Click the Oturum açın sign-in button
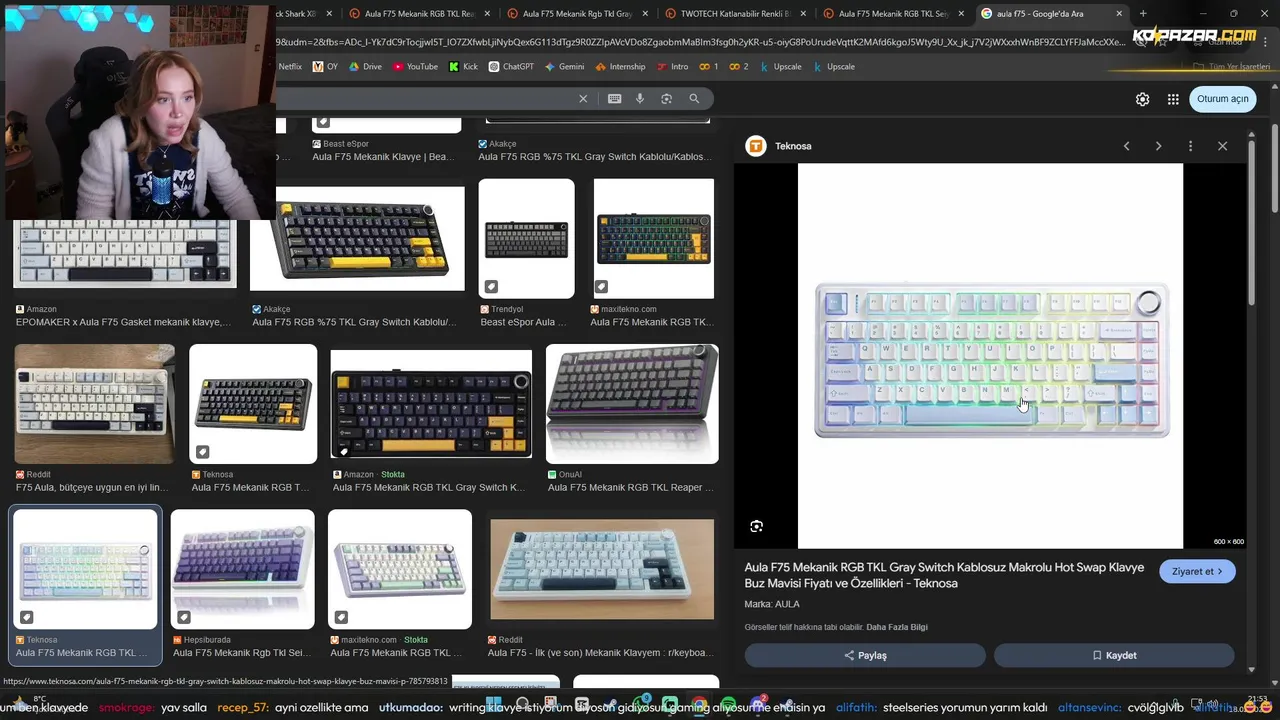 [x=1223, y=99]
